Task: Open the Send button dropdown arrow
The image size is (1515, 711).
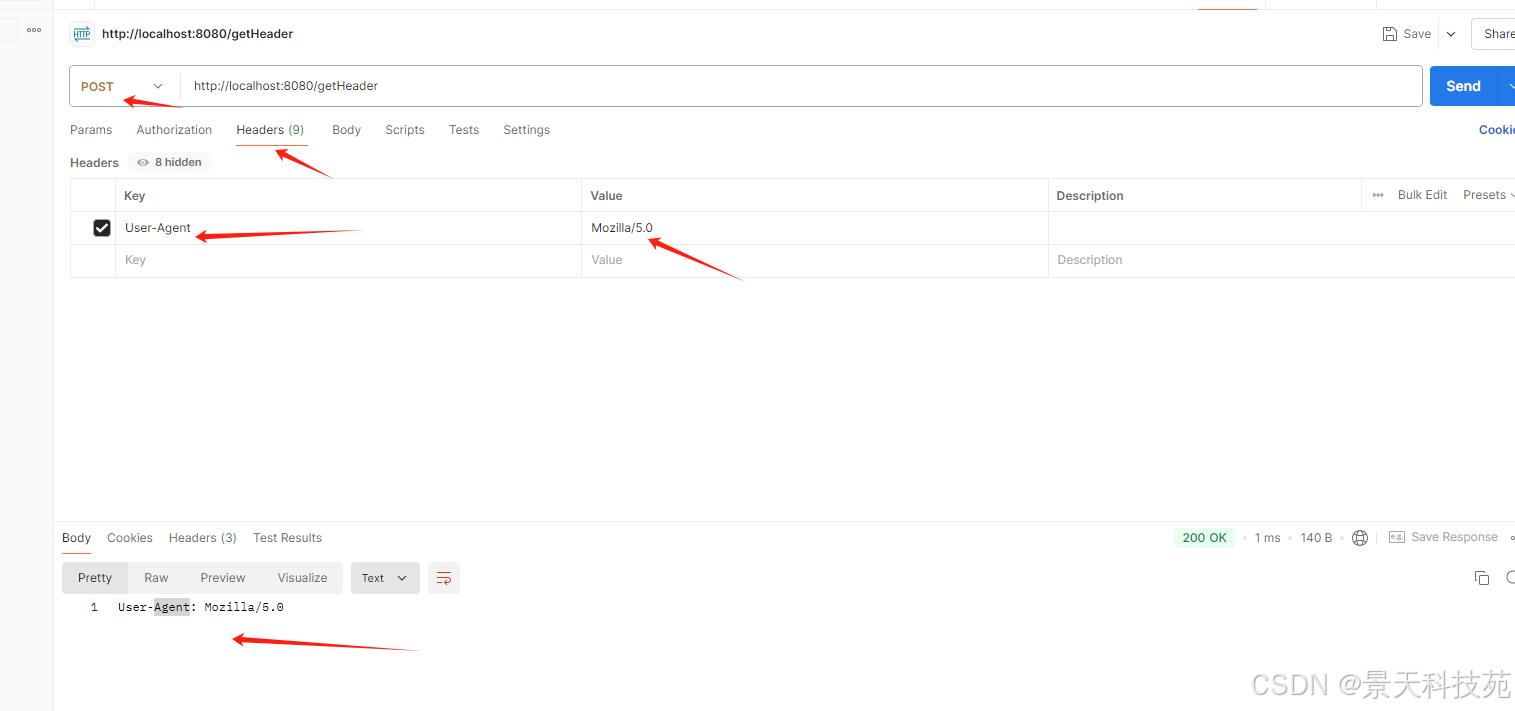Action: point(1506,86)
